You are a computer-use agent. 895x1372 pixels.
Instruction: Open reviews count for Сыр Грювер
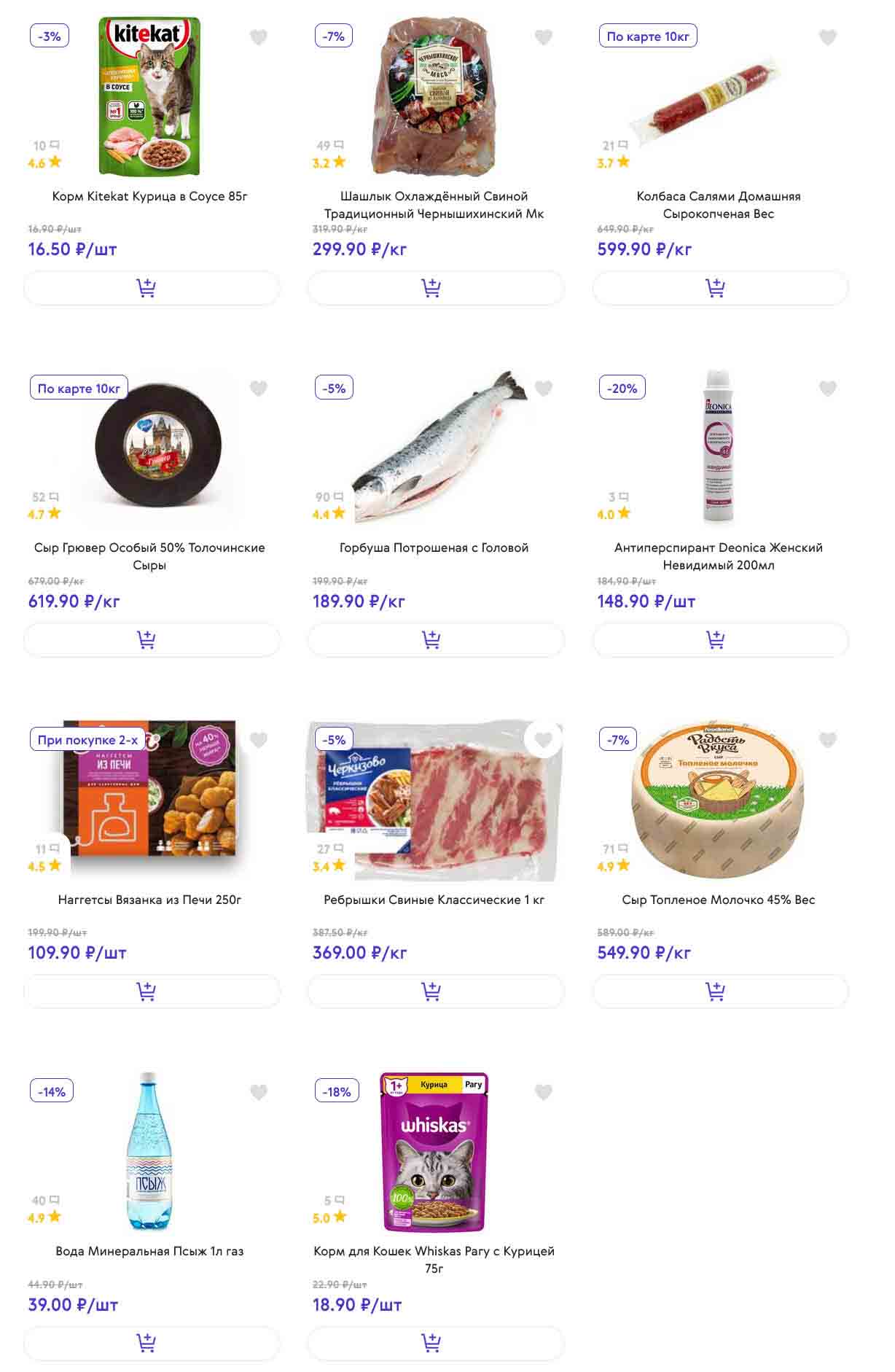pyautogui.click(x=45, y=497)
